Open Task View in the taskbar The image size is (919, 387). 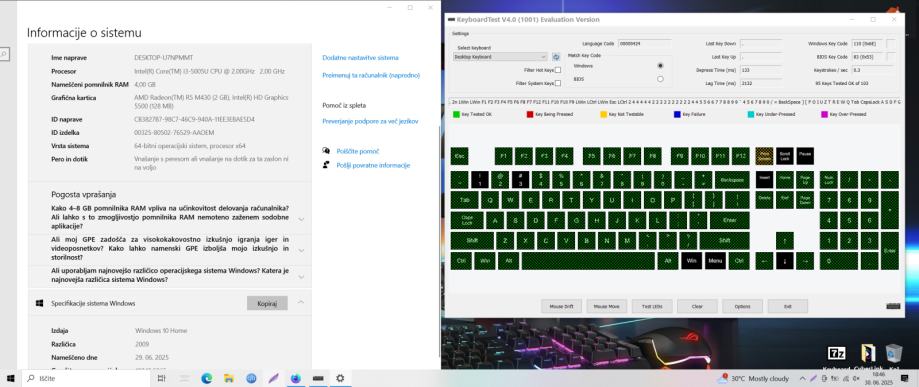(x=161, y=379)
